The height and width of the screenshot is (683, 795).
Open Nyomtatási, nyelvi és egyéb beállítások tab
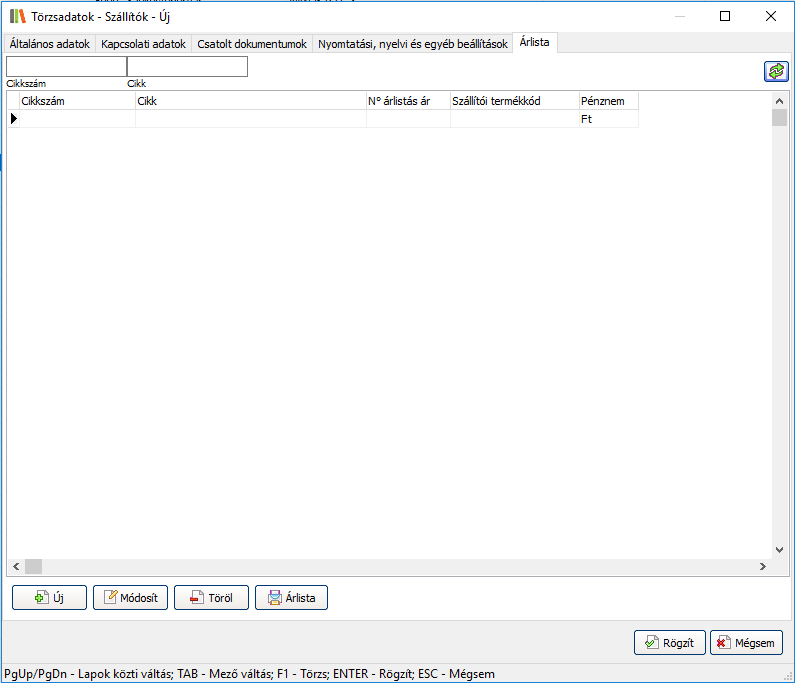point(412,44)
